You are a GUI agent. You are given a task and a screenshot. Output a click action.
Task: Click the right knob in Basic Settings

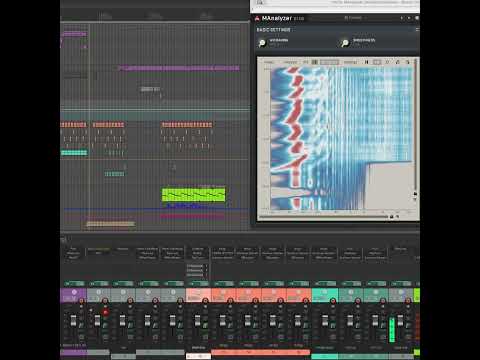(345, 43)
